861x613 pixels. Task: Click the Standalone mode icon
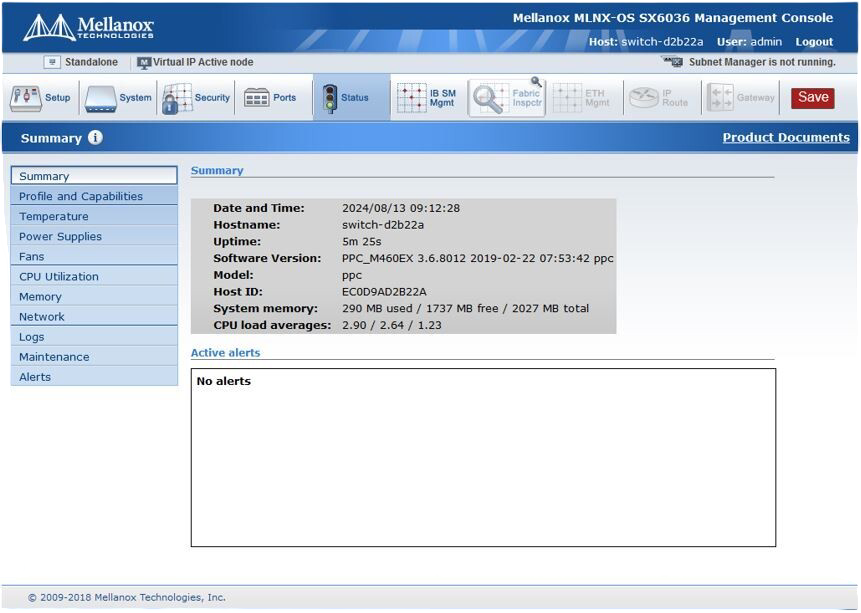pos(52,62)
